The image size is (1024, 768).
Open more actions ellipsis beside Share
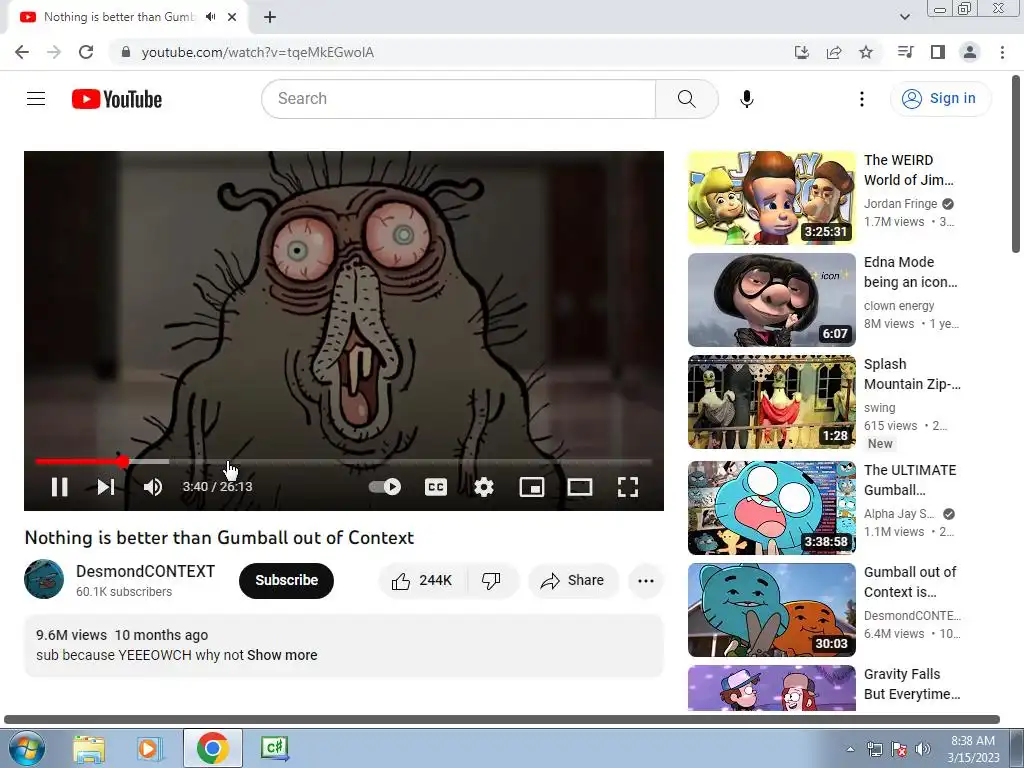[645, 580]
